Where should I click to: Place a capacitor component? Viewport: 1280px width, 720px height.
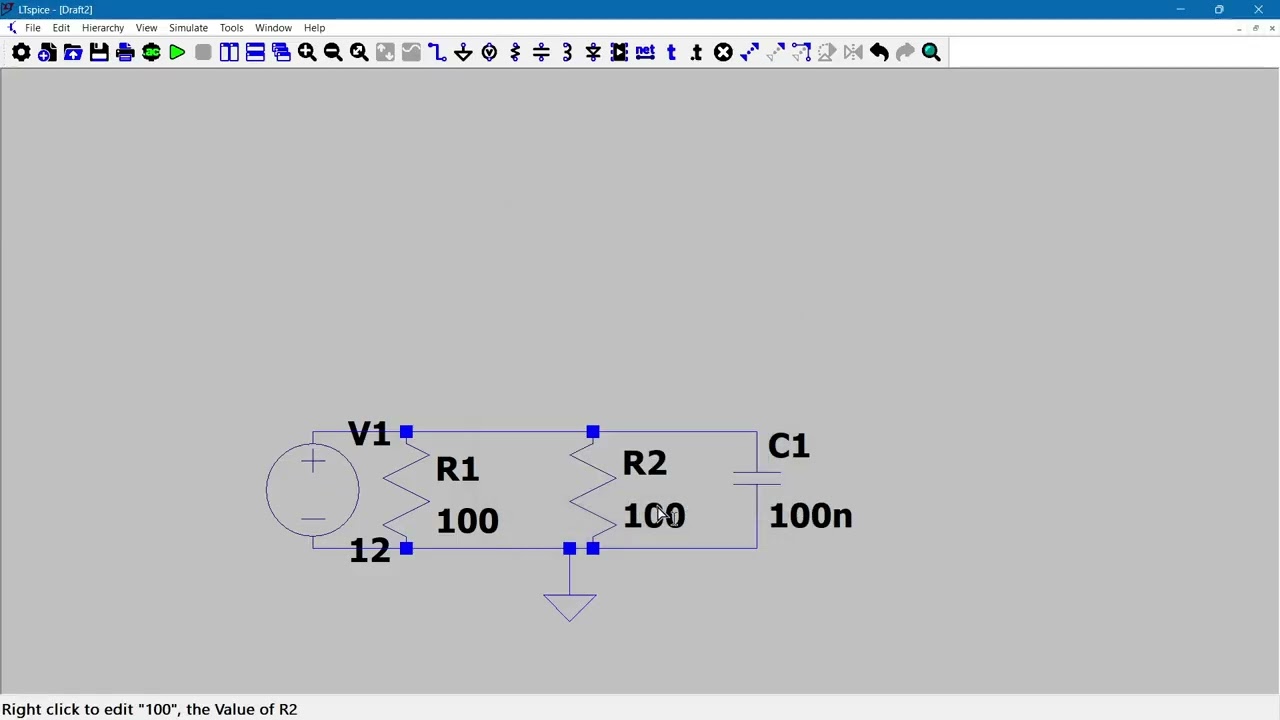(x=541, y=52)
